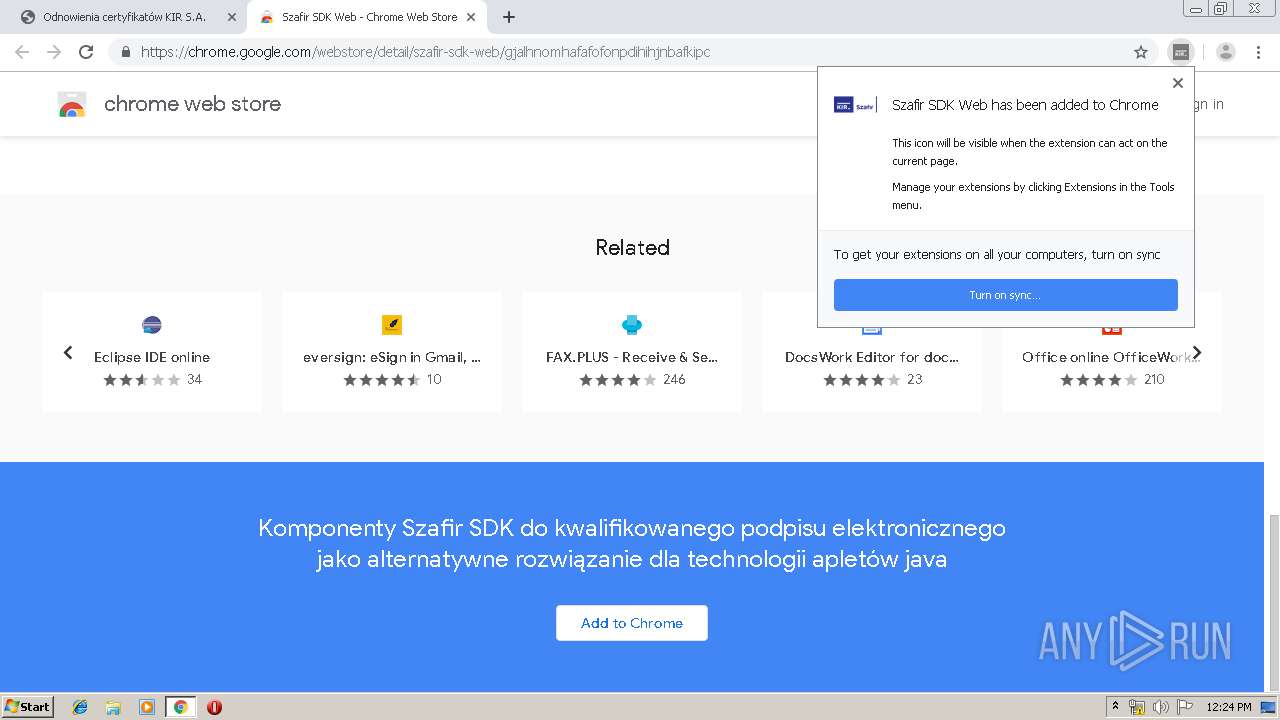This screenshot has height=720, width=1280.
Task: Open 'FAX.PLUS - Receive & Se...' card
Action: [632, 352]
